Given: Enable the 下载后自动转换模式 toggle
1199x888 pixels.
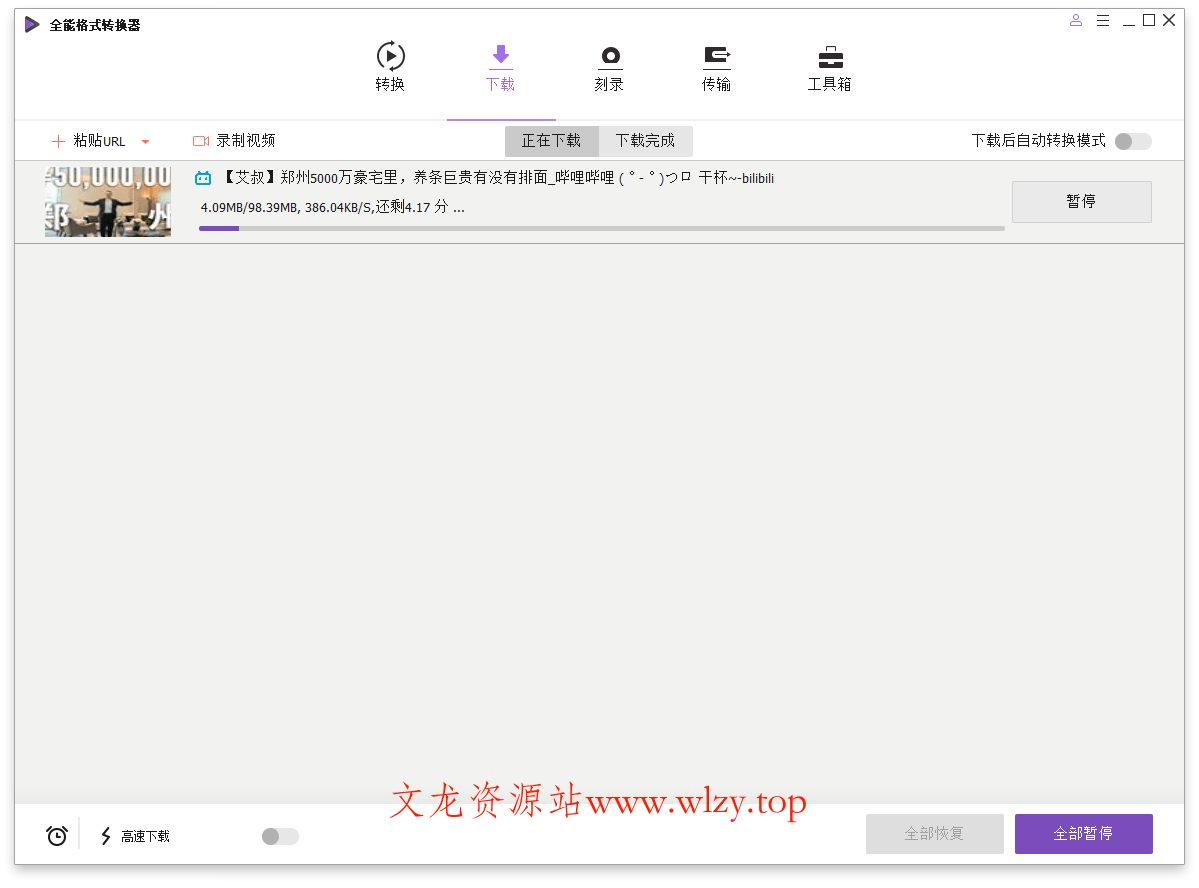Looking at the screenshot, I should pyautogui.click(x=1131, y=141).
